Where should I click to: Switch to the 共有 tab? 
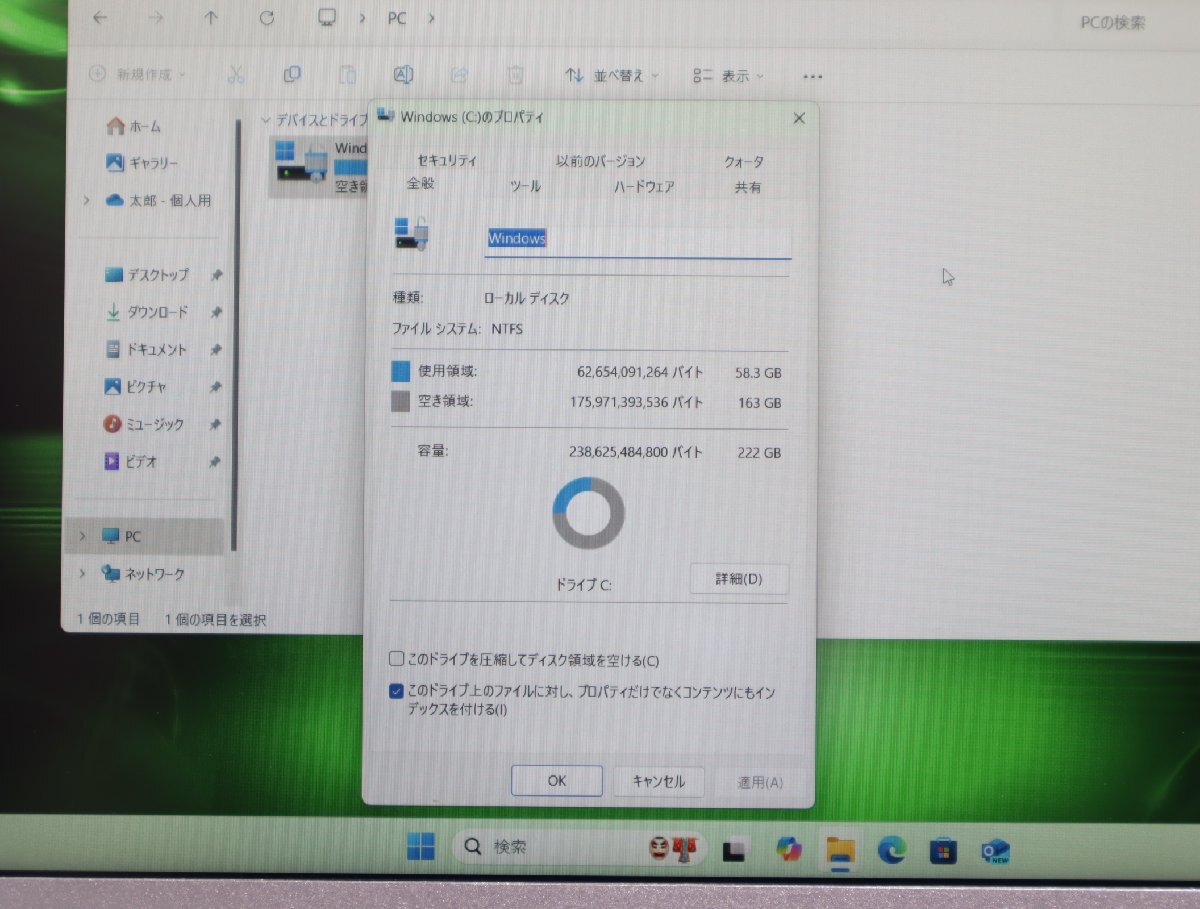tap(748, 186)
